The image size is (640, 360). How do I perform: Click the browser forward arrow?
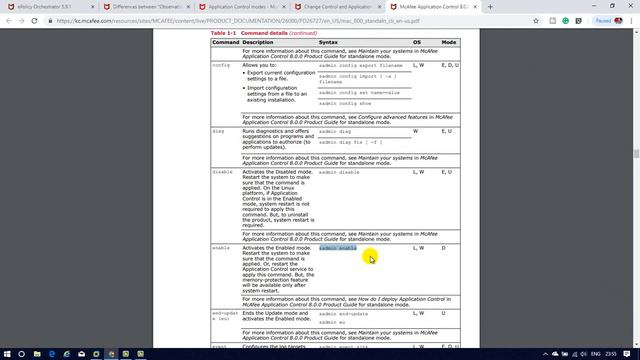click(x=22, y=21)
